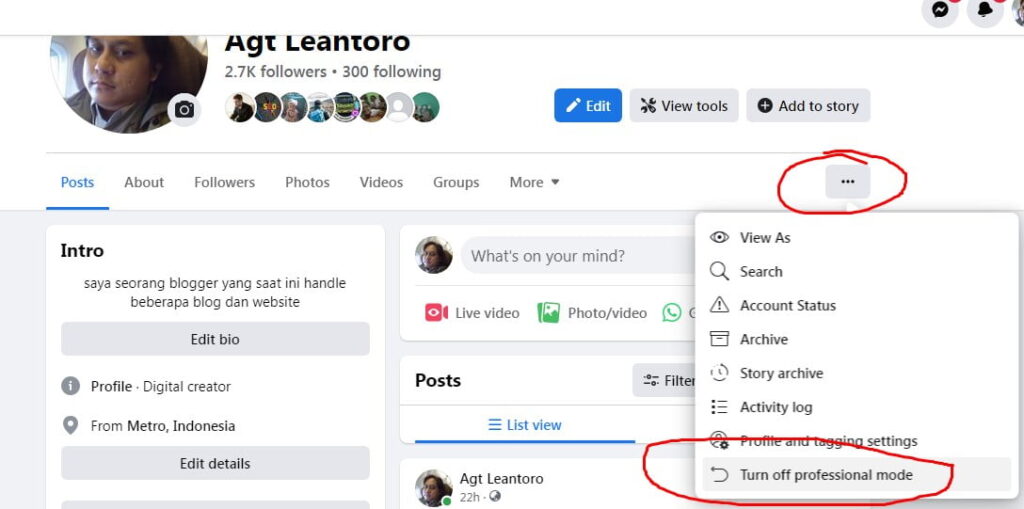Click globe privacy icon under Agt Leantoro post
This screenshot has width=1024, height=509.
[x=495, y=497]
